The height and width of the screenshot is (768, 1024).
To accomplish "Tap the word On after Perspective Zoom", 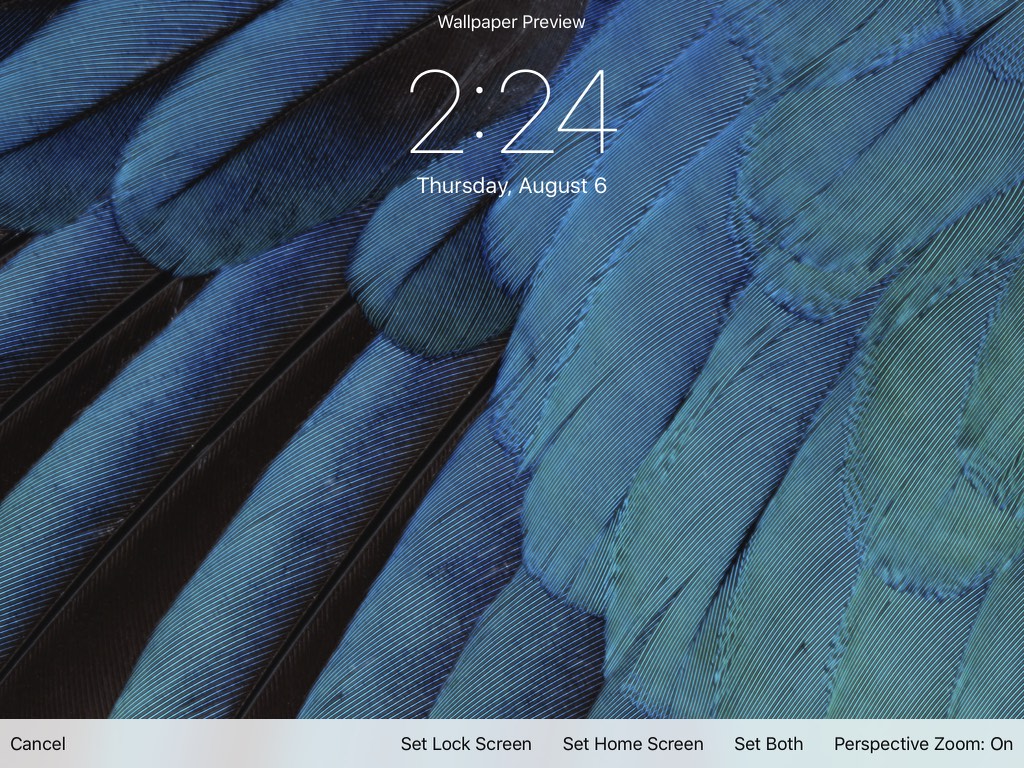I will tap(1001, 744).
